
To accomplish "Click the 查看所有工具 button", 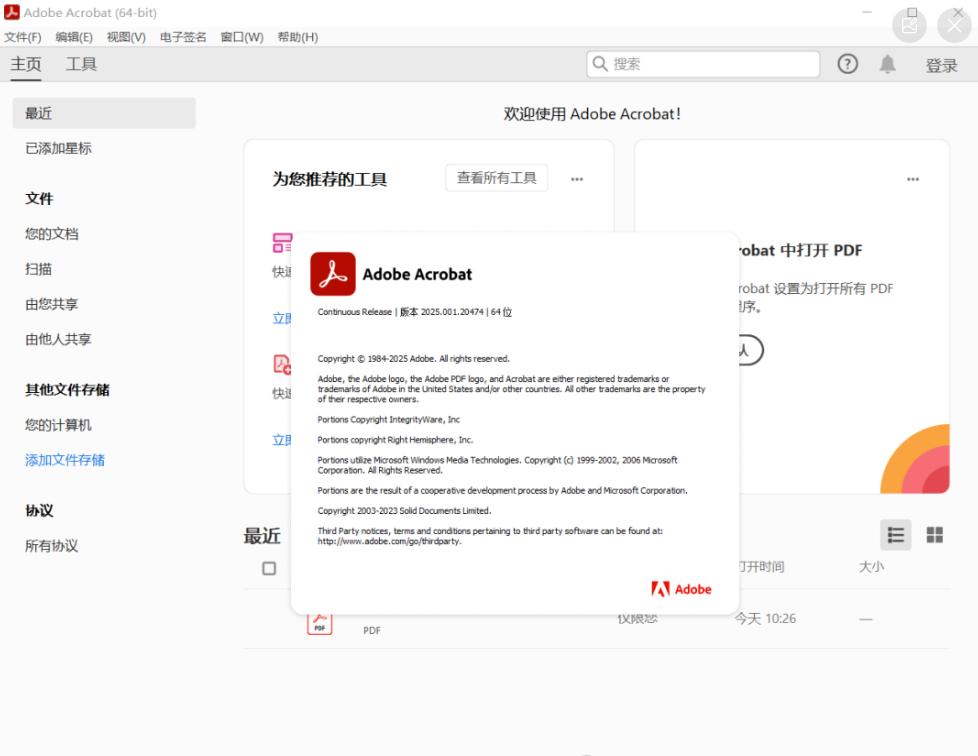I will tap(496, 178).
